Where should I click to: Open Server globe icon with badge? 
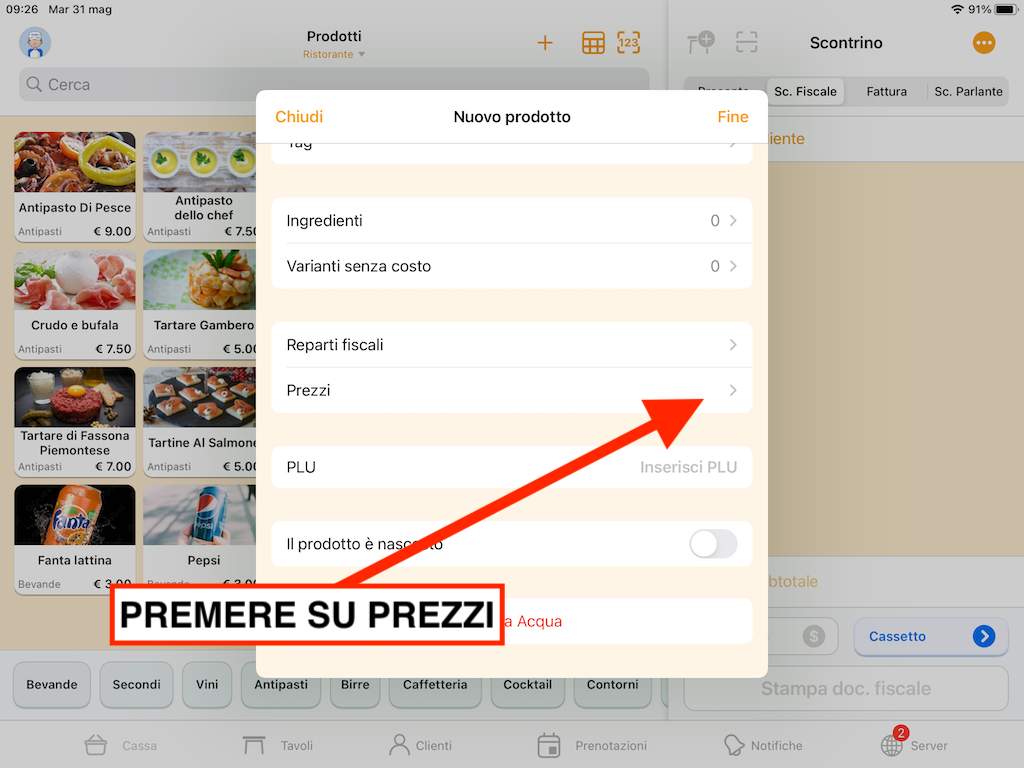click(893, 743)
